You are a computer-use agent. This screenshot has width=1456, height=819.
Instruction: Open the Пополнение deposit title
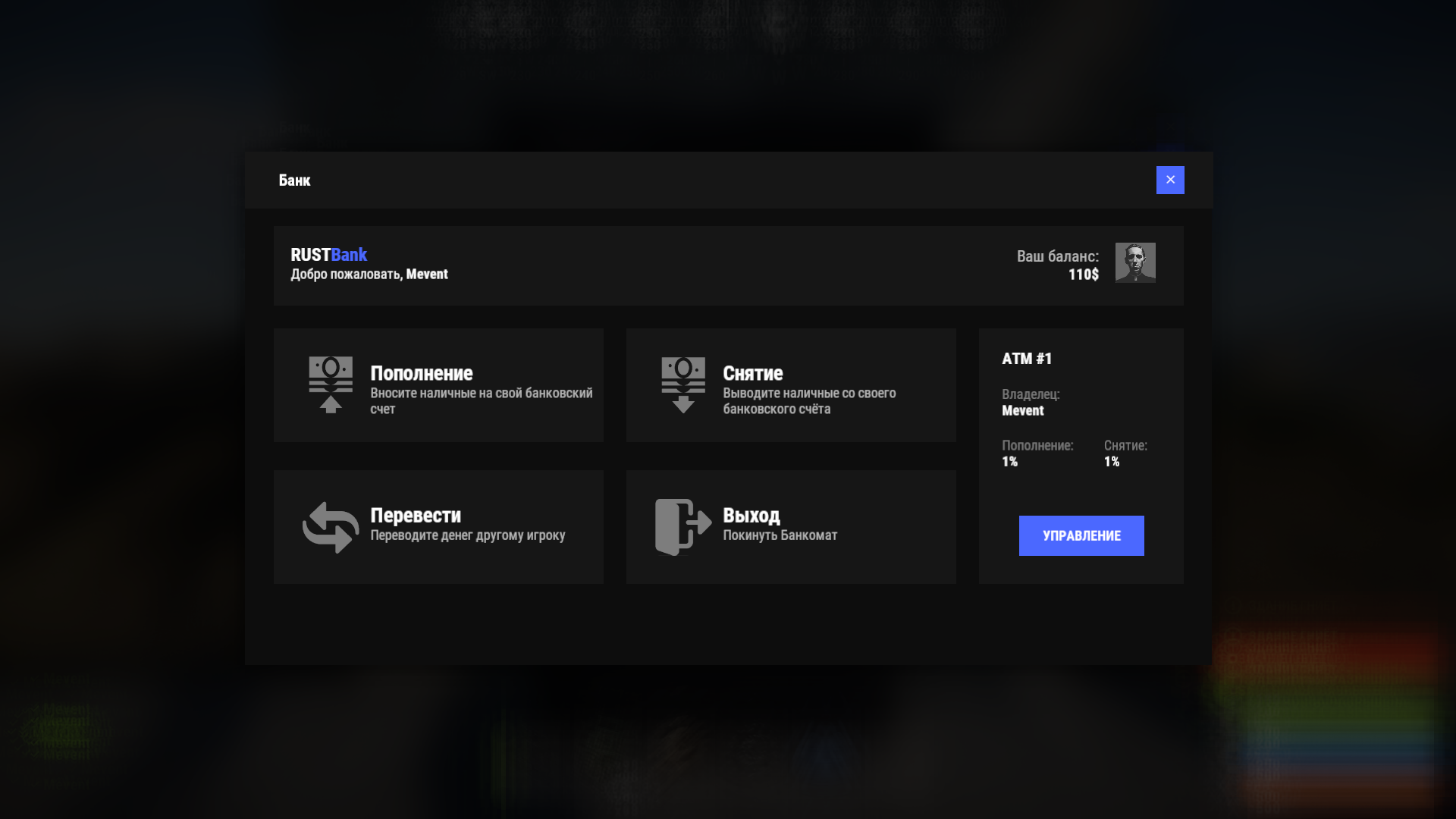click(x=421, y=373)
